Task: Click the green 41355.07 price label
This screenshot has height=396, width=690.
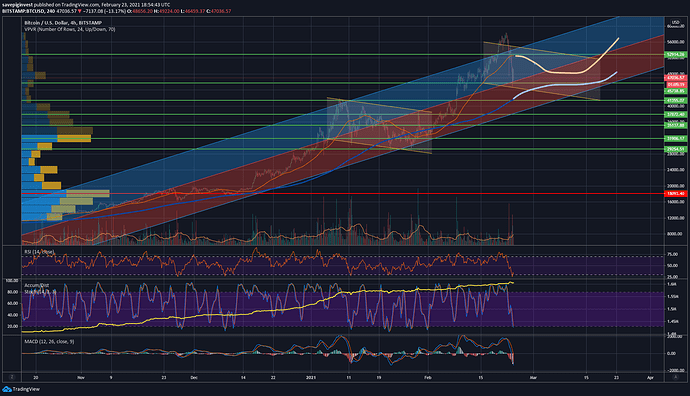Action: pyautogui.click(x=676, y=100)
